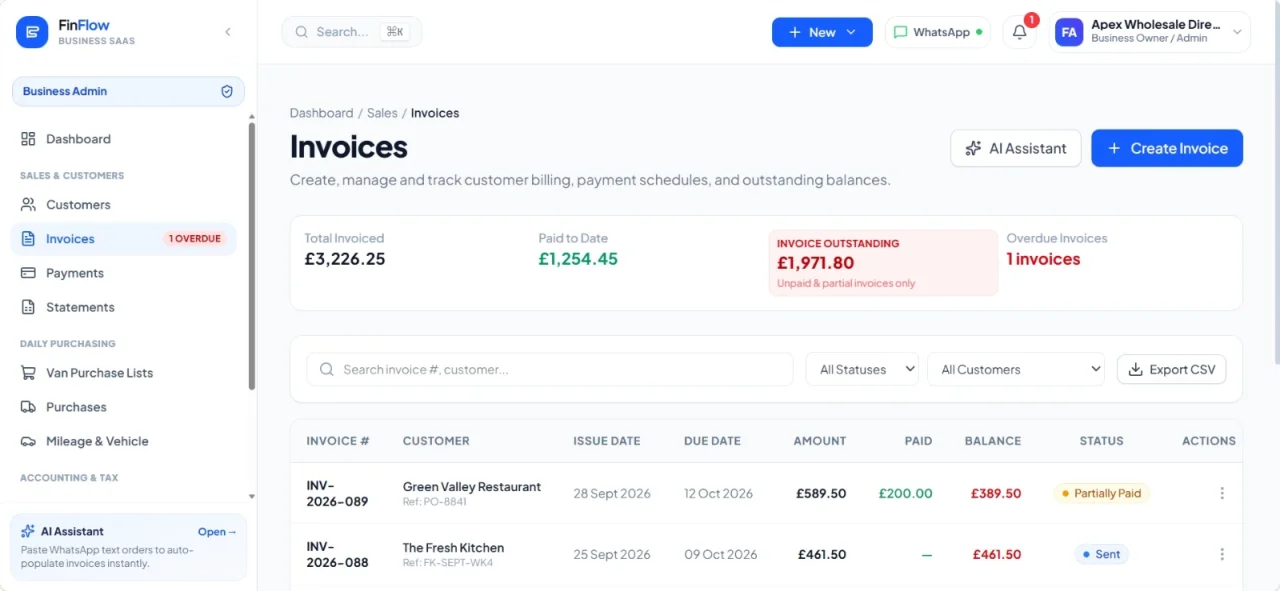
Task: Open invoice INV-2026-088
Action: point(337,555)
